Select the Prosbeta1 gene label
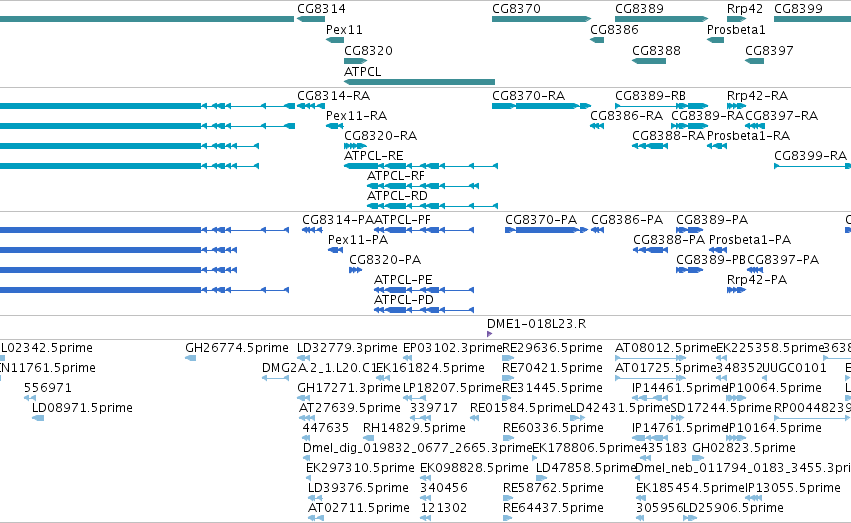 (736, 30)
